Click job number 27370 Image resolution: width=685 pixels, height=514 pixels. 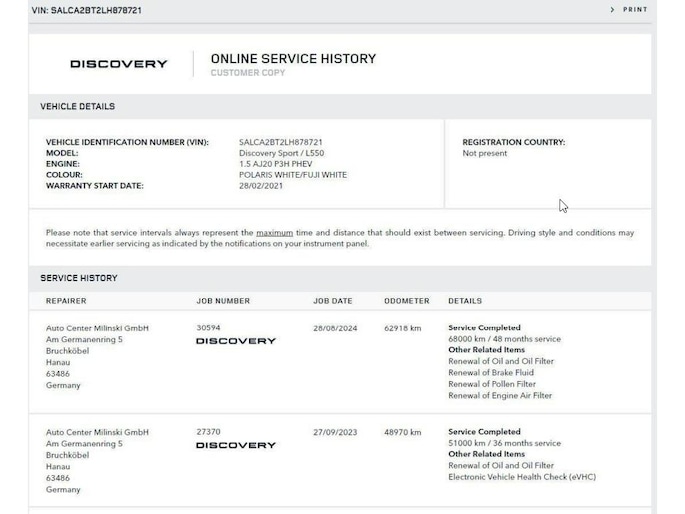tap(208, 431)
